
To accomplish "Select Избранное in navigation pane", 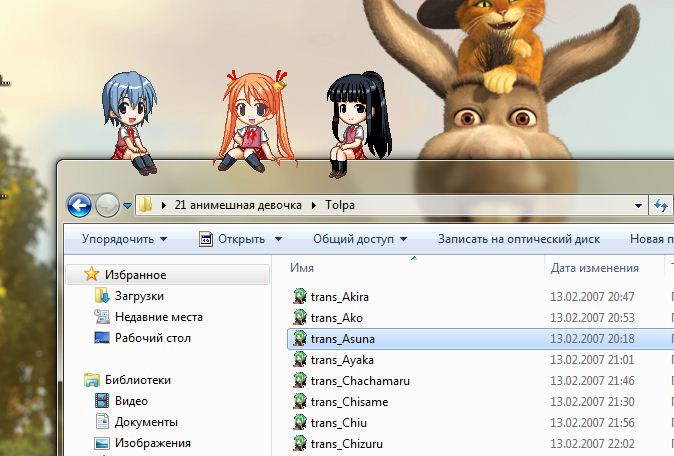I will pyautogui.click(x=135, y=275).
